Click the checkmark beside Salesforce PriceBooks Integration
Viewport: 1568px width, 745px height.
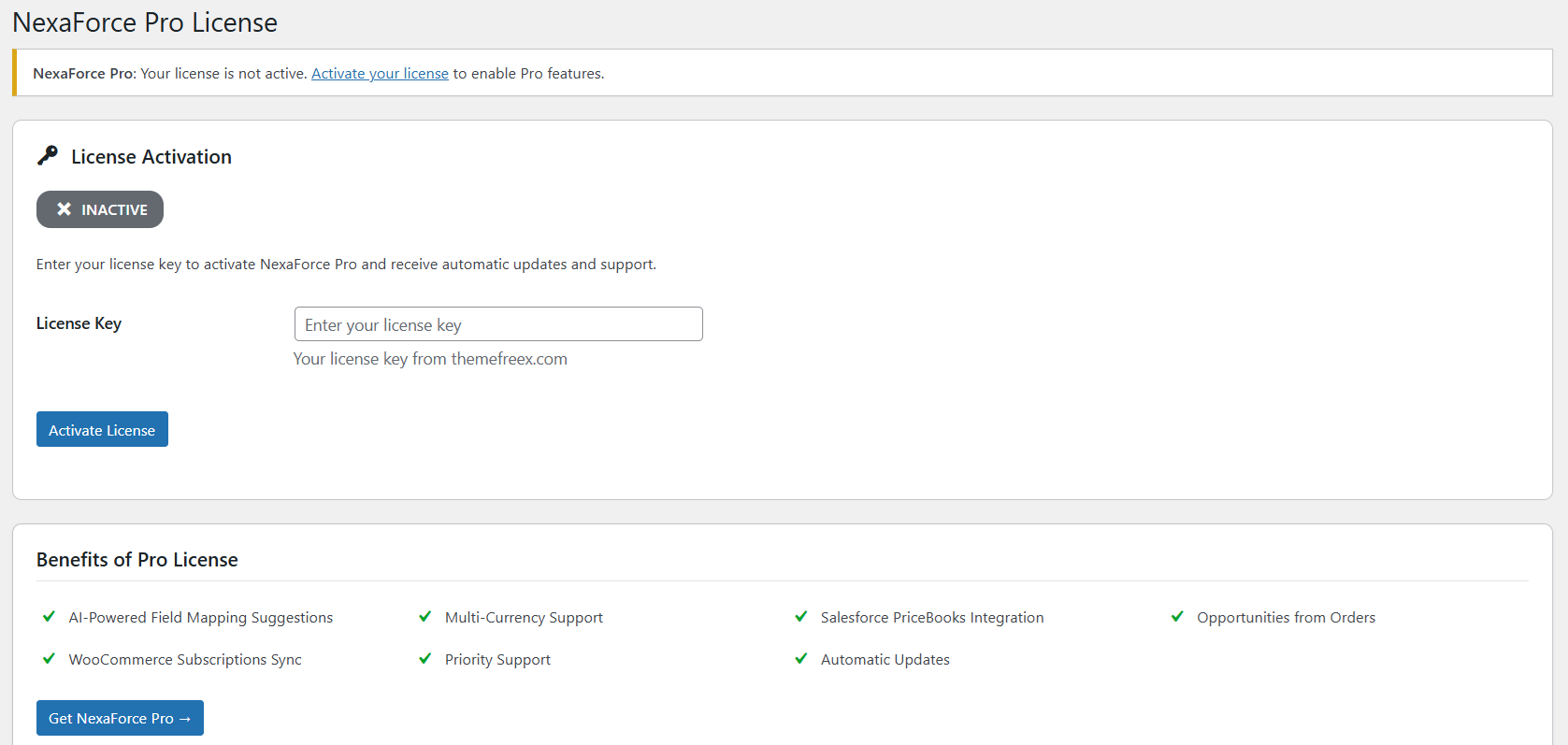801,617
